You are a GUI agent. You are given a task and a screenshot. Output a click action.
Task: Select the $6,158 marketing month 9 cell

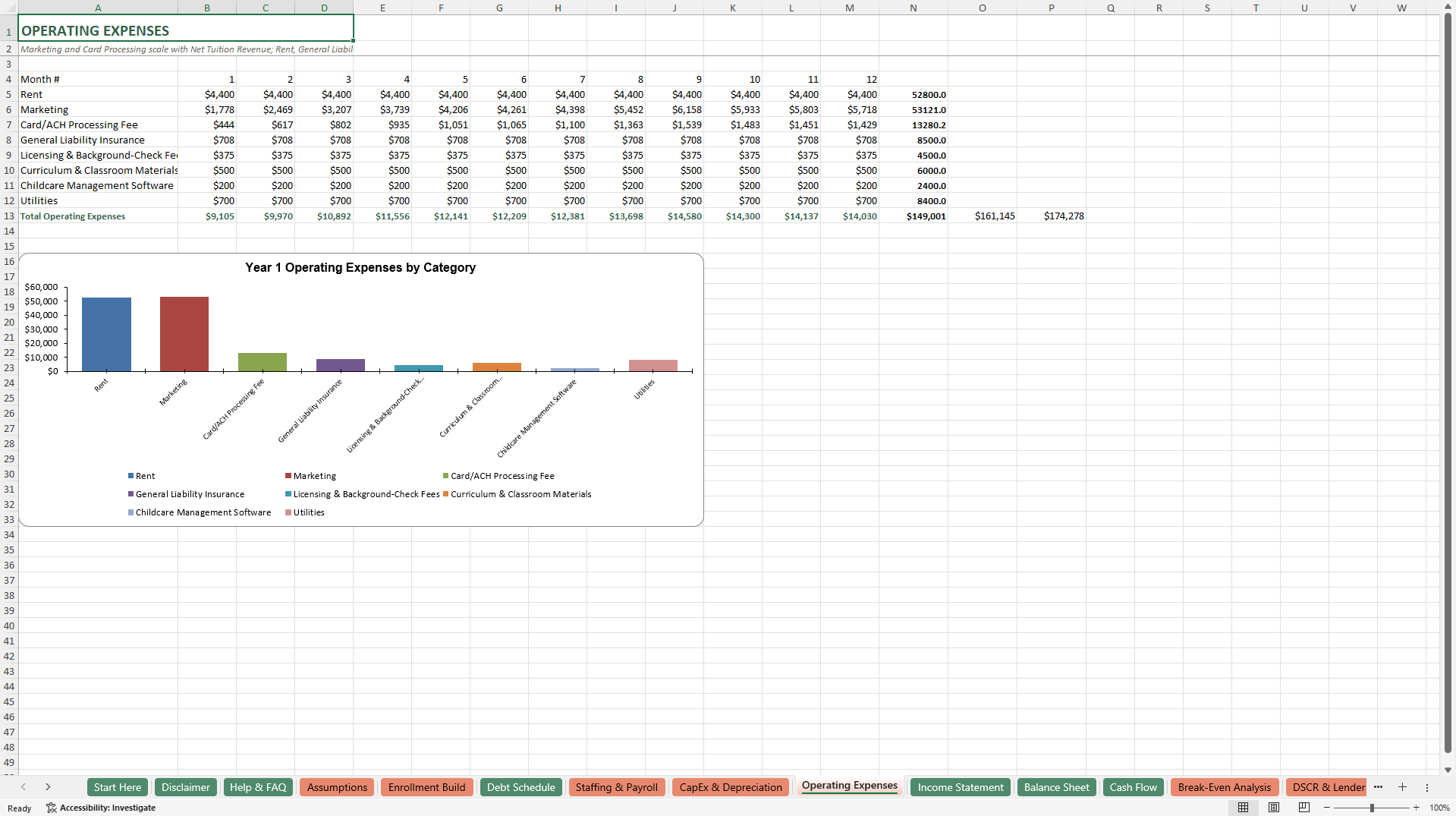click(675, 110)
